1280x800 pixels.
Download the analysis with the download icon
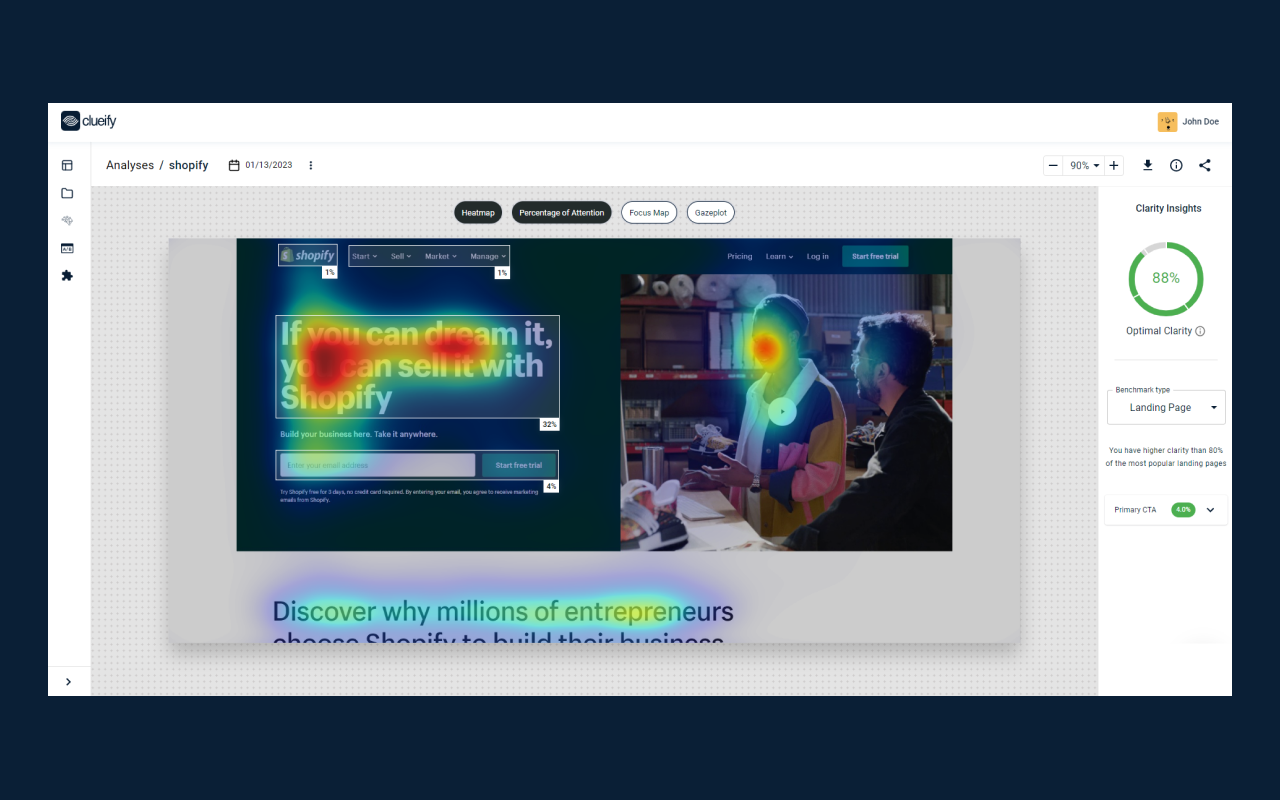[1148, 165]
